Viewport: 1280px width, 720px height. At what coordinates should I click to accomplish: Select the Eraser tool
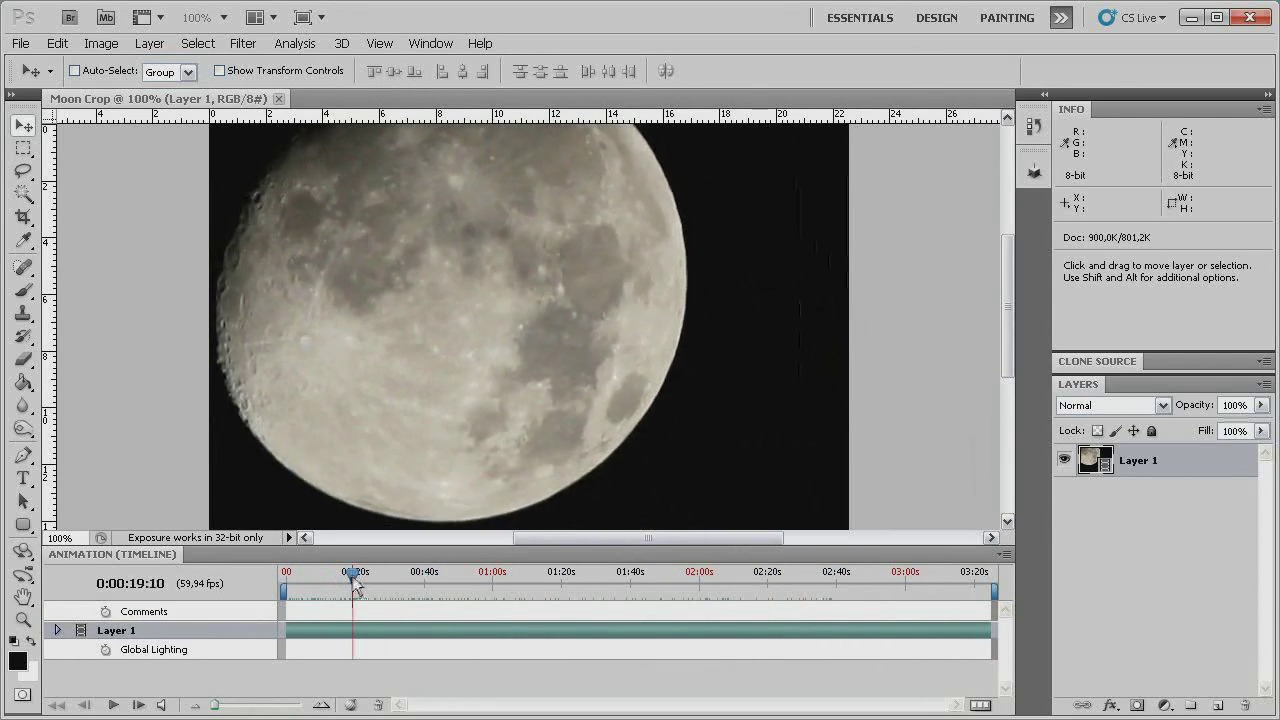point(23,359)
